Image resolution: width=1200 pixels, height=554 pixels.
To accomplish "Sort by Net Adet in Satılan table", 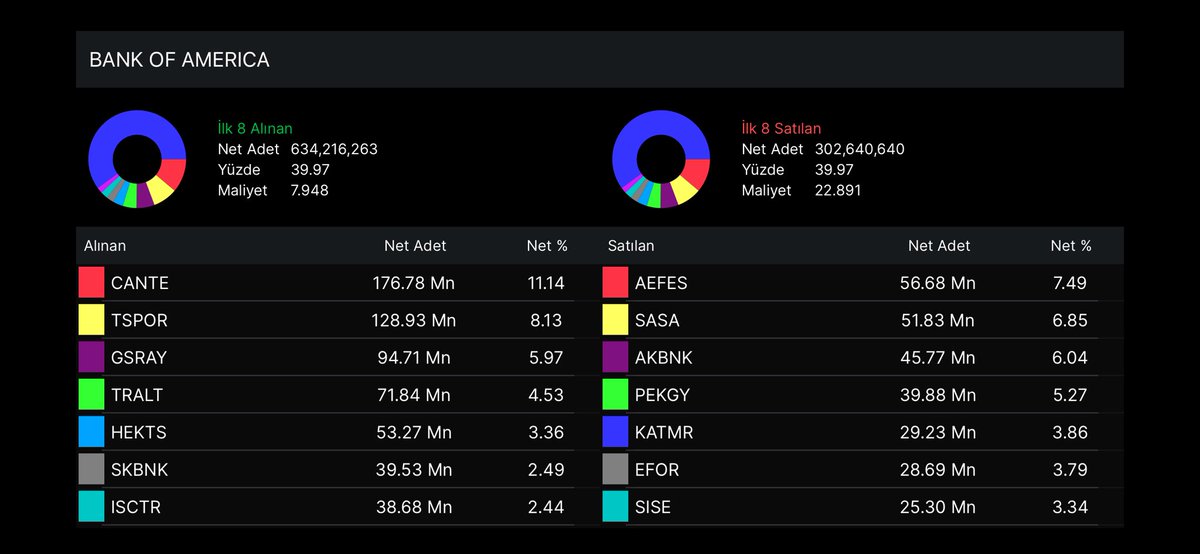I will click(x=939, y=245).
